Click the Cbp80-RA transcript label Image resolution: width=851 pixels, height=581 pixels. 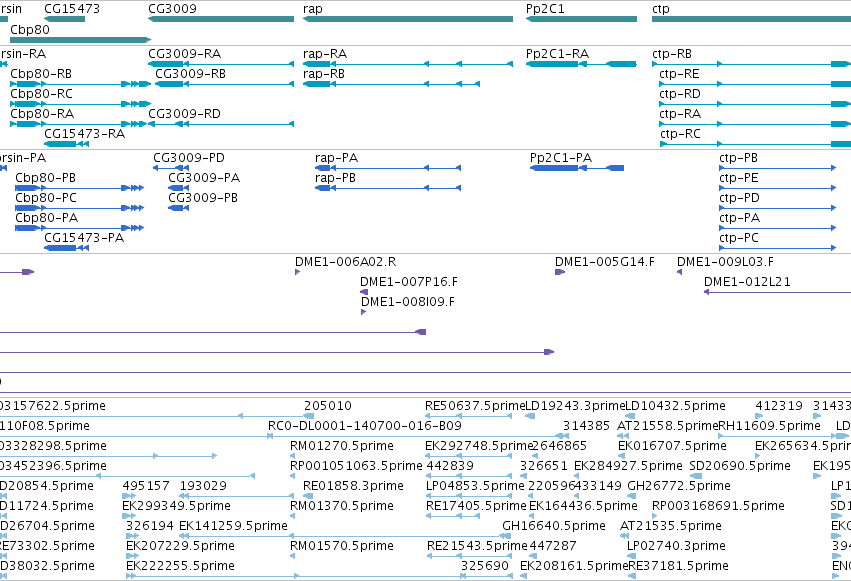click(42, 114)
